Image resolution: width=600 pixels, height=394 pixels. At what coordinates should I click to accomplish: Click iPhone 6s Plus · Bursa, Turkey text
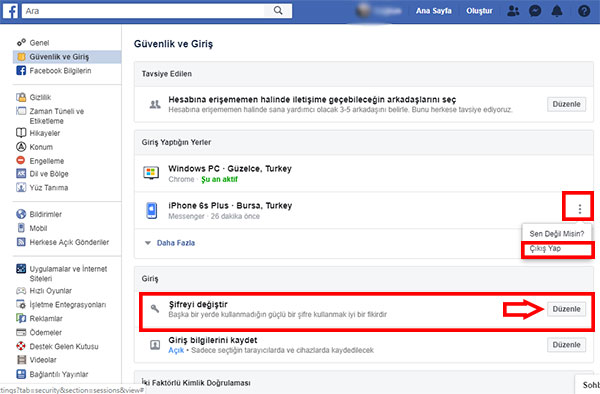pyautogui.click(x=230, y=205)
